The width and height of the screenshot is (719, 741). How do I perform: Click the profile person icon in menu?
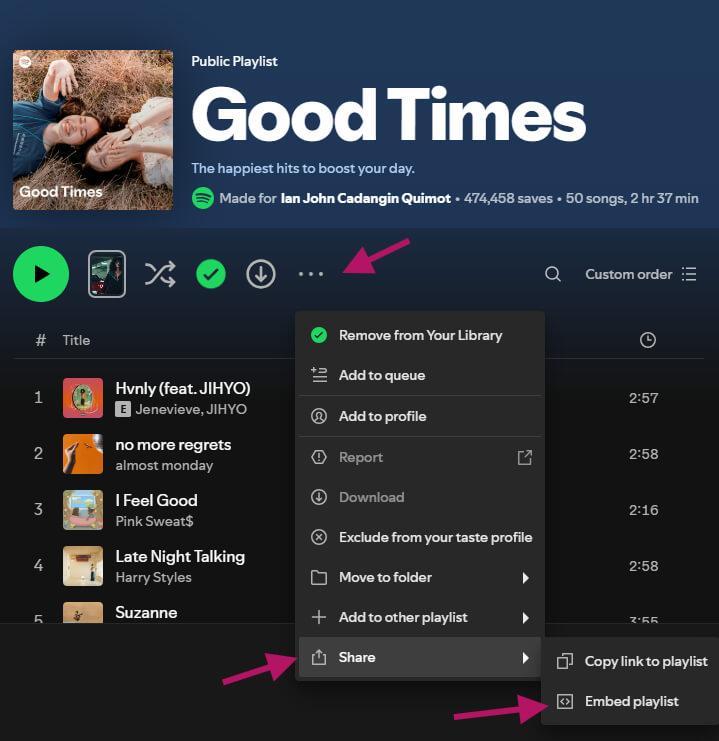click(319, 416)
